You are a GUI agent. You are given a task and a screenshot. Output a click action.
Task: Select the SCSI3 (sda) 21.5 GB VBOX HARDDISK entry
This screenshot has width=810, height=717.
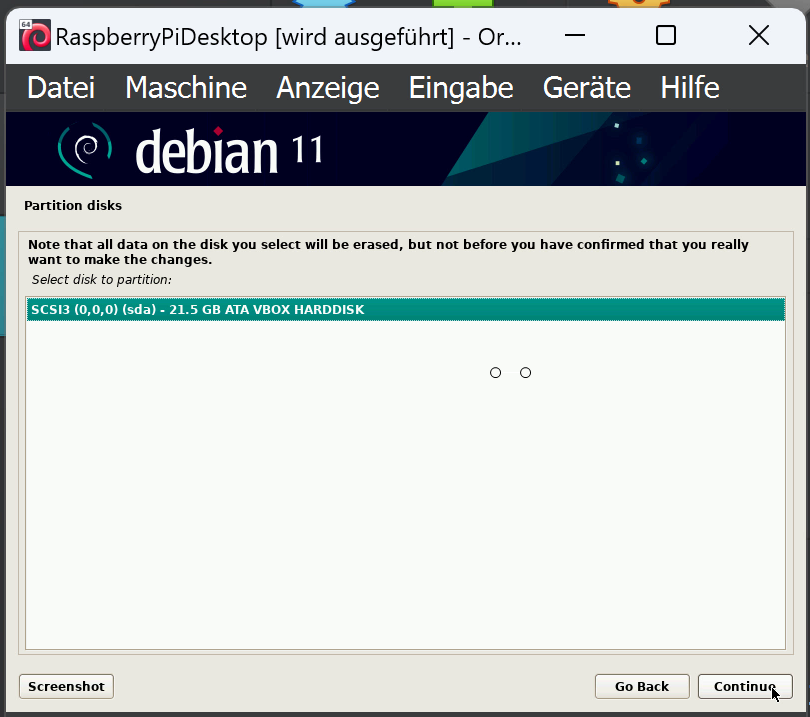(406, 309)
